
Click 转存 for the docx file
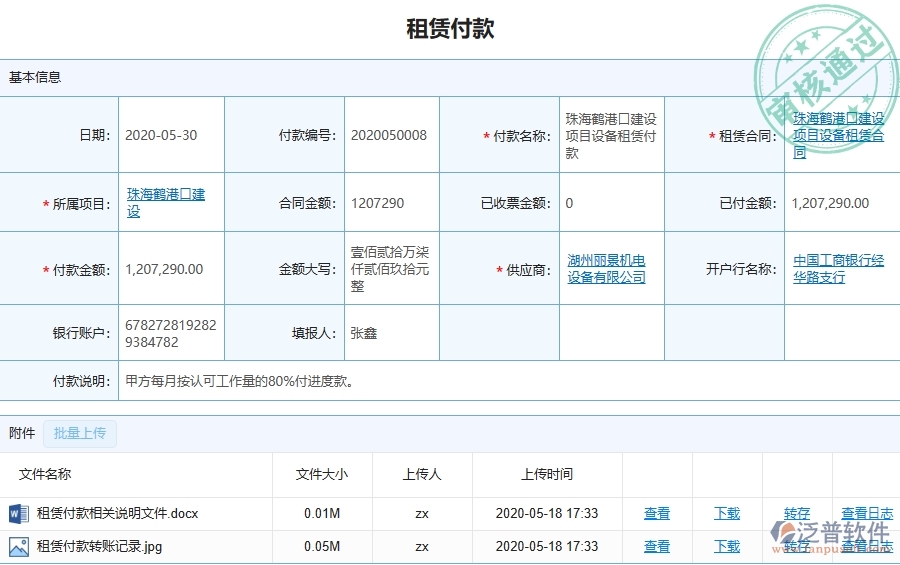click(x=797, y=514)
